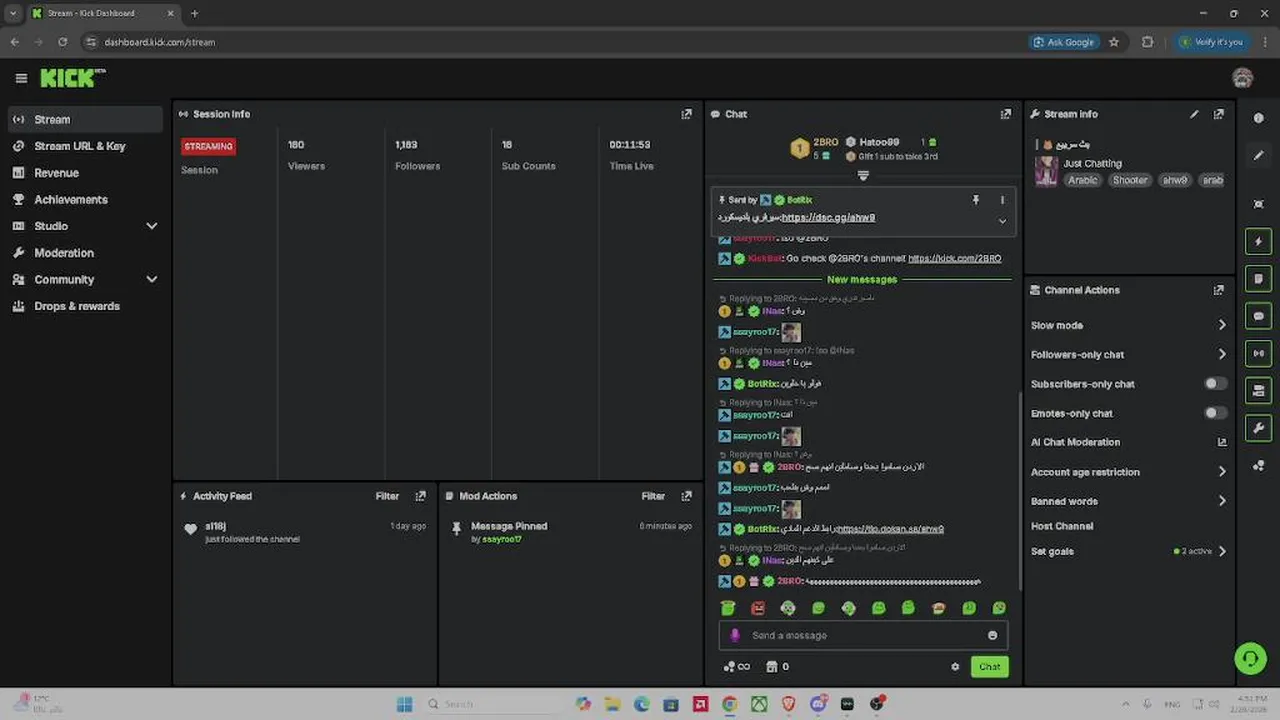Open emoji picker in message box
Screen dimensions: 1280x720
[x=992, y=635]
